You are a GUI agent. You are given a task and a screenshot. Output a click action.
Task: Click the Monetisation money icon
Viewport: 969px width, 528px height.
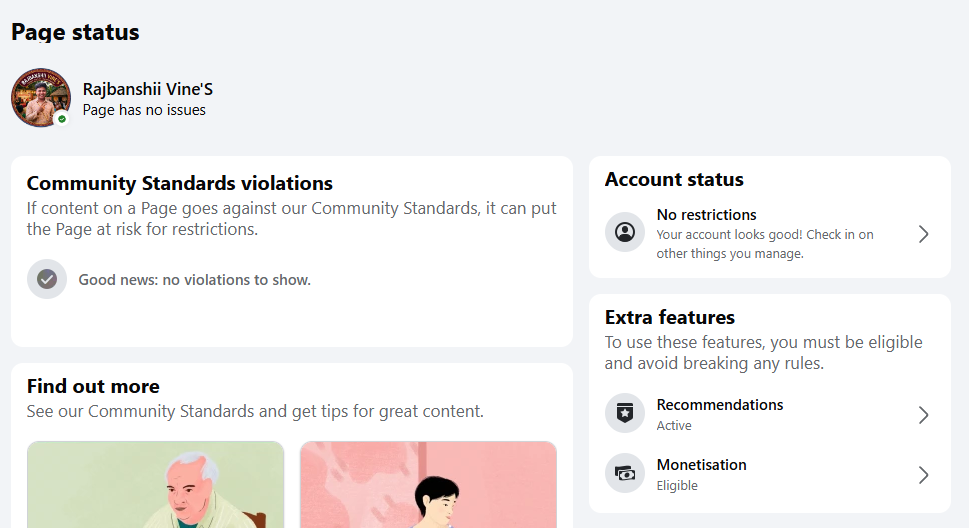625,474
